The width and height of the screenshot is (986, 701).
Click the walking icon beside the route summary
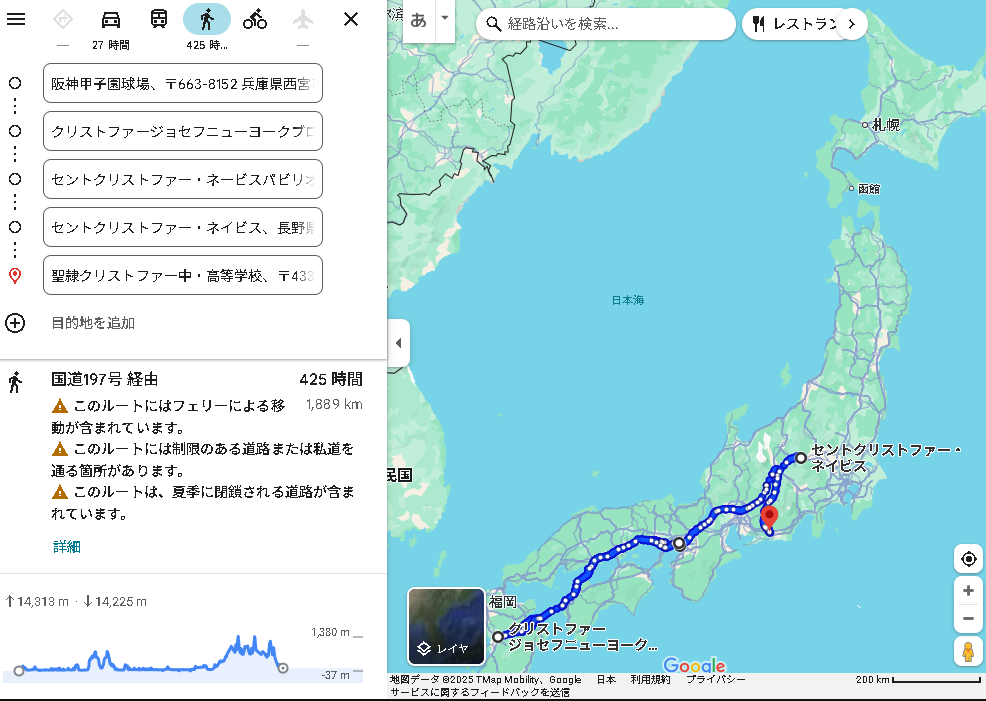15,382
